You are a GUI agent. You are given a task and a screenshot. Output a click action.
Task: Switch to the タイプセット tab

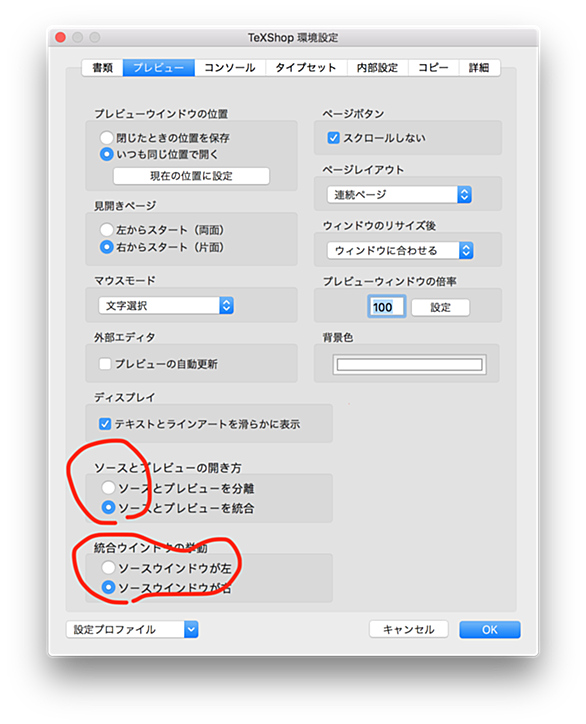click(306, 67)
